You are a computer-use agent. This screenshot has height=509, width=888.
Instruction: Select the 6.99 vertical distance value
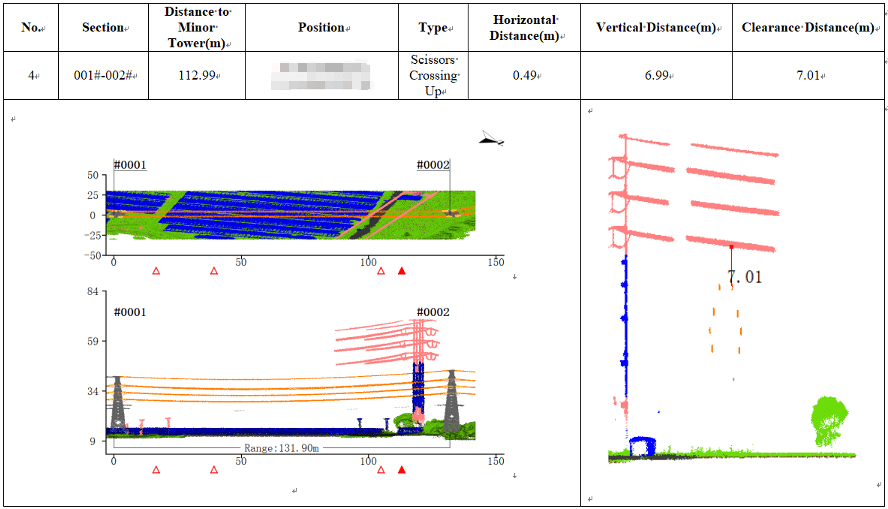pyautogui.click(x=656, y=75)
